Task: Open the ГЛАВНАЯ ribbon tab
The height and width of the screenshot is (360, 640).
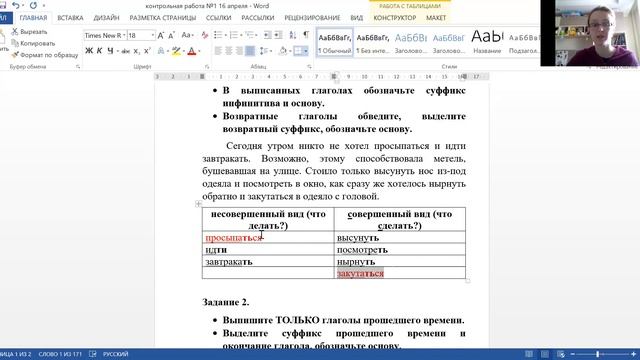Action: pyautogui.click(x=33, y=18)
